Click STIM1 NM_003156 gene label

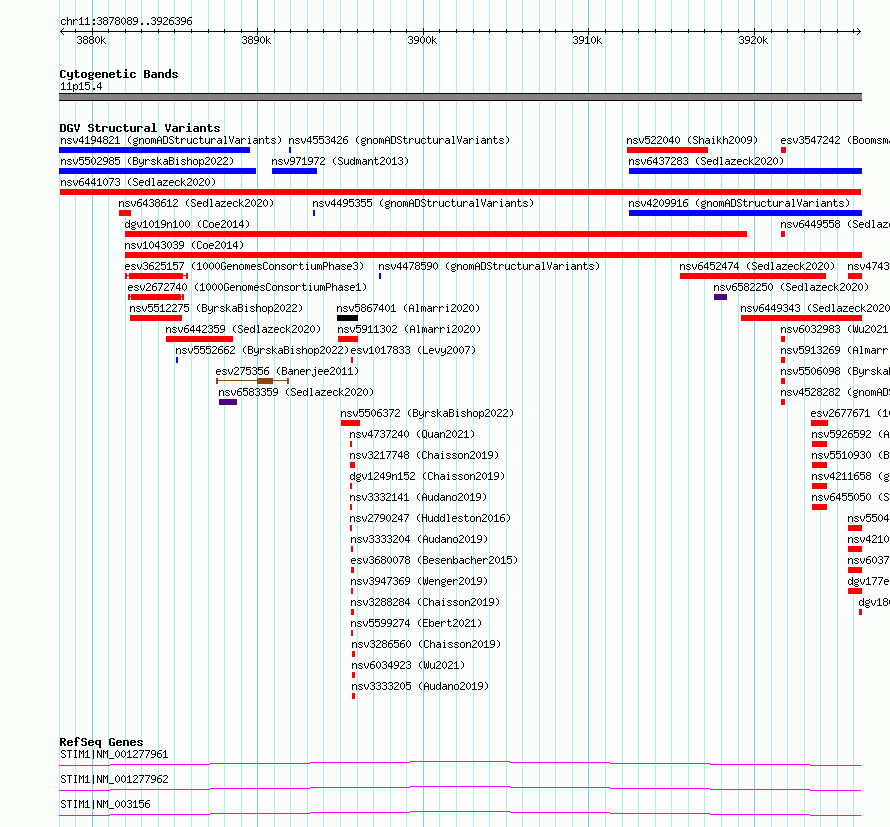[106, 804]
